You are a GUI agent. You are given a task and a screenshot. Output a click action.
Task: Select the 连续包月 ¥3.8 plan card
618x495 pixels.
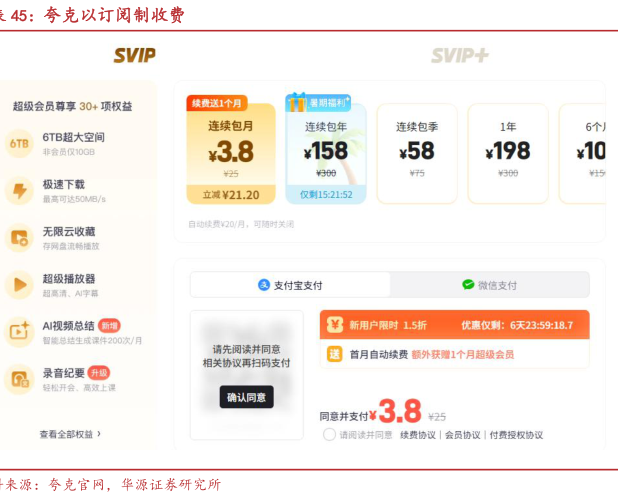(x=230, y=152)
